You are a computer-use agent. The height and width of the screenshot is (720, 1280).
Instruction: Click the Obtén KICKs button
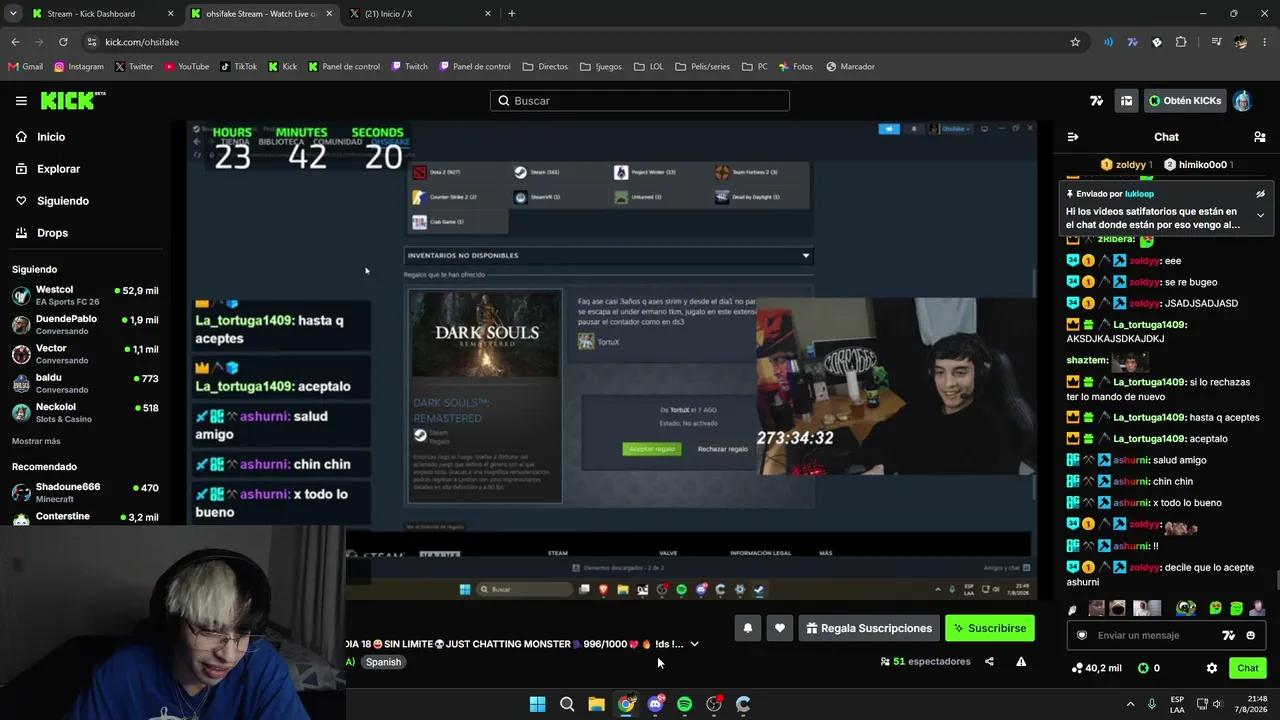coord(1185,101)
